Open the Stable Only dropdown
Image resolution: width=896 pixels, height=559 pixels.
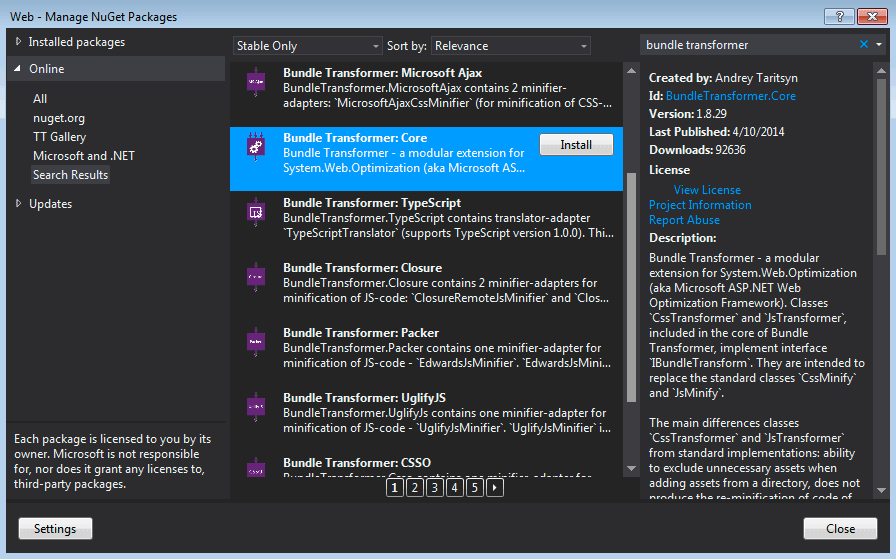point(307,46)
